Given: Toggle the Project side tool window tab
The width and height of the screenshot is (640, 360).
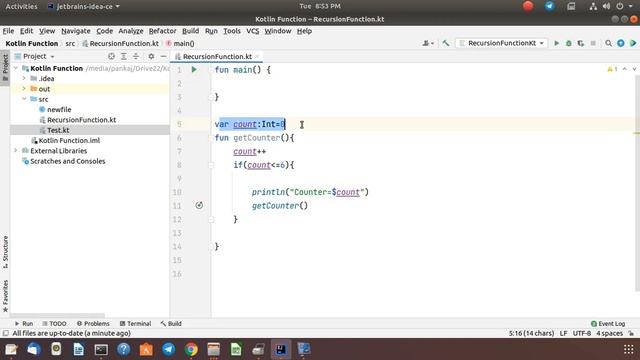Looking at the screenshot, I should (x=5, y=68).
